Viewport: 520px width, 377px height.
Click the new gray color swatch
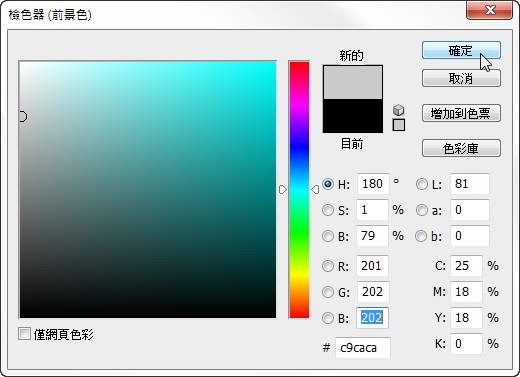coord(353,82)
